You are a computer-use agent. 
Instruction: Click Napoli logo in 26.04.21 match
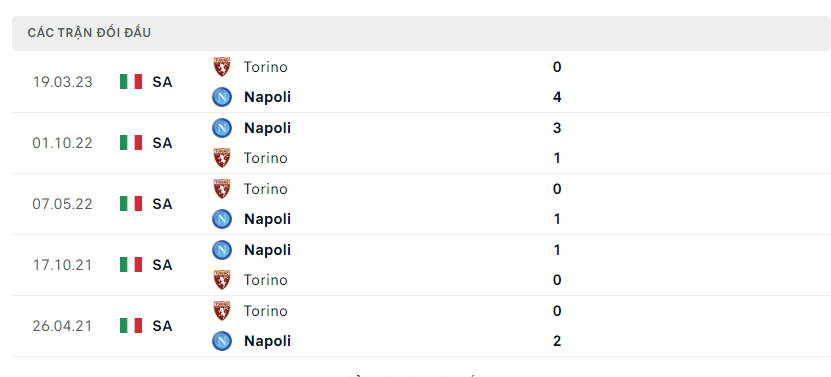coord(222,341)
